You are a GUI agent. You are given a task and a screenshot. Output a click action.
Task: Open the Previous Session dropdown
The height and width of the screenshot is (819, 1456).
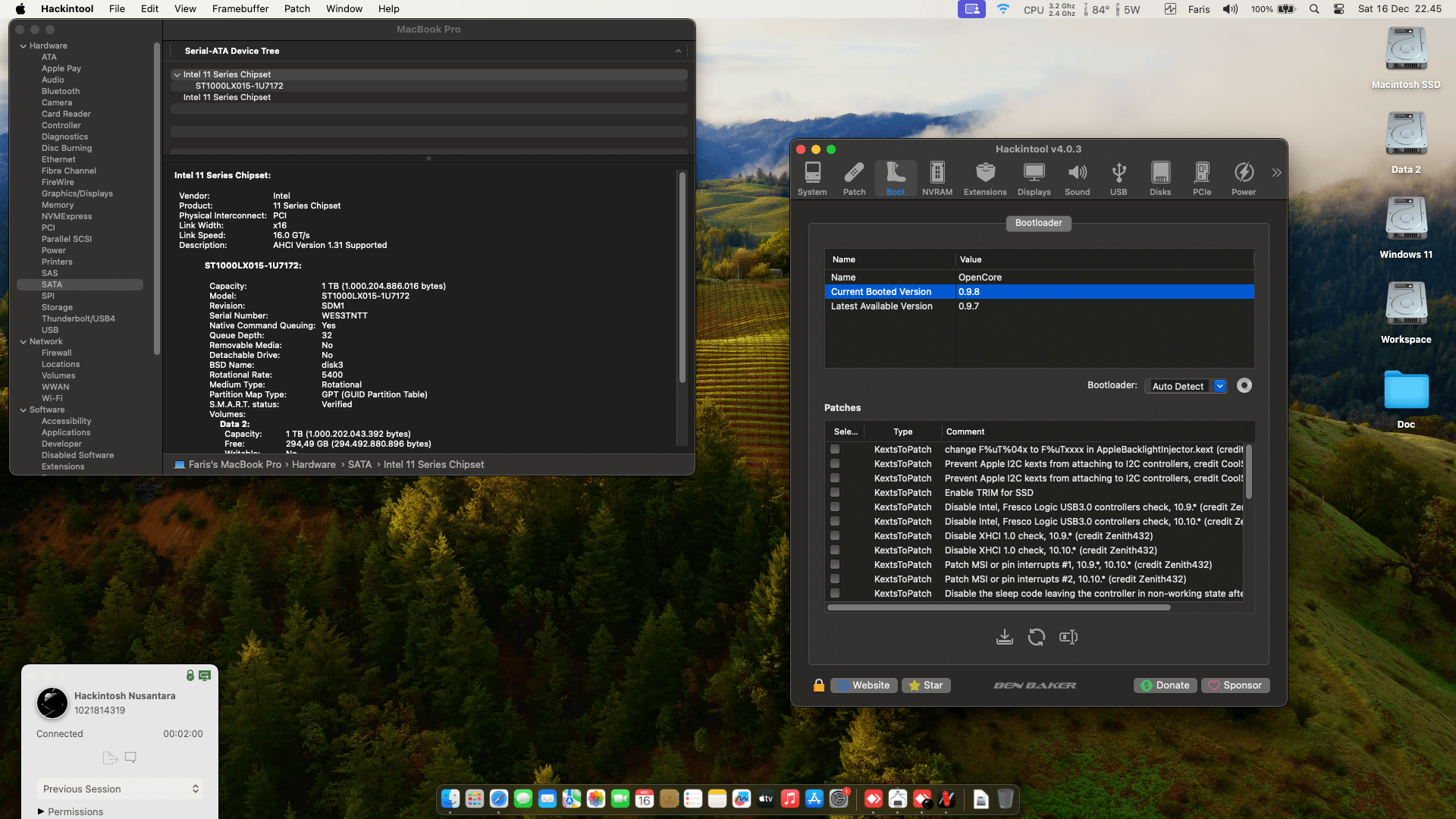click(x=120, y=789)
